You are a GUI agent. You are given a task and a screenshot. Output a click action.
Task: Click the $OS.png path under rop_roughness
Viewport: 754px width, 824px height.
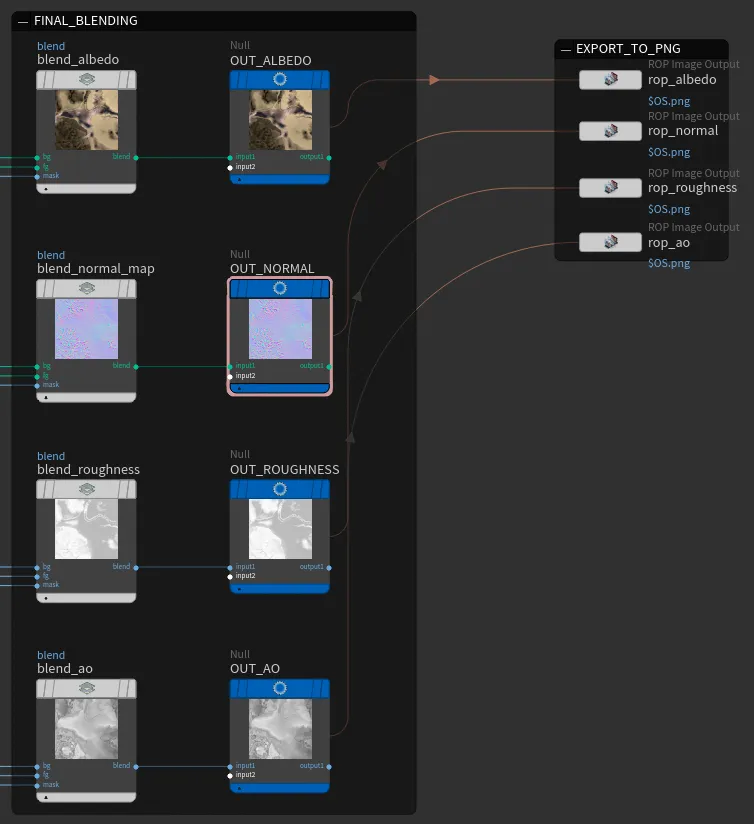669,209
